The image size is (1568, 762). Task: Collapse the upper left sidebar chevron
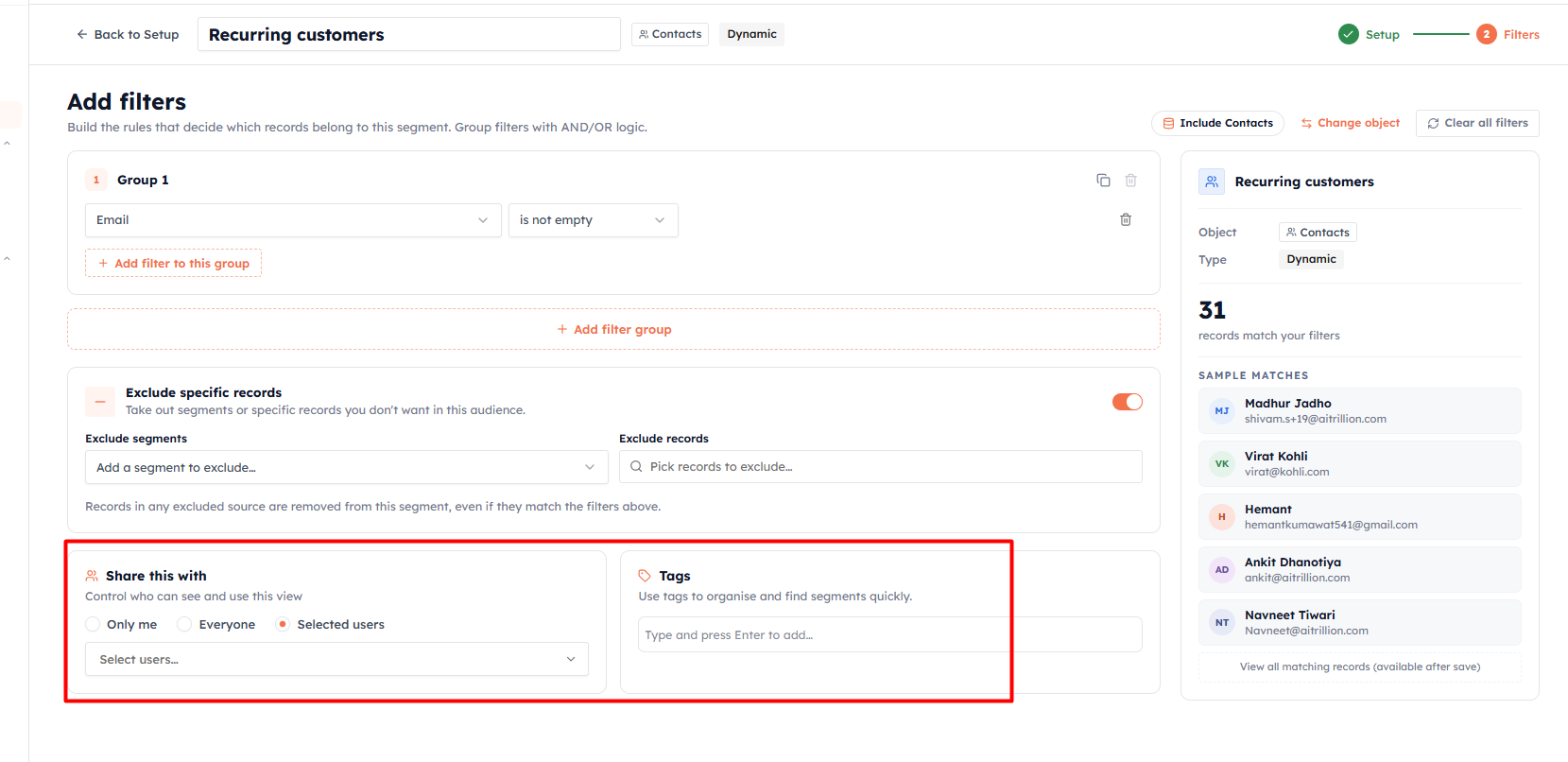pos(7,144)
